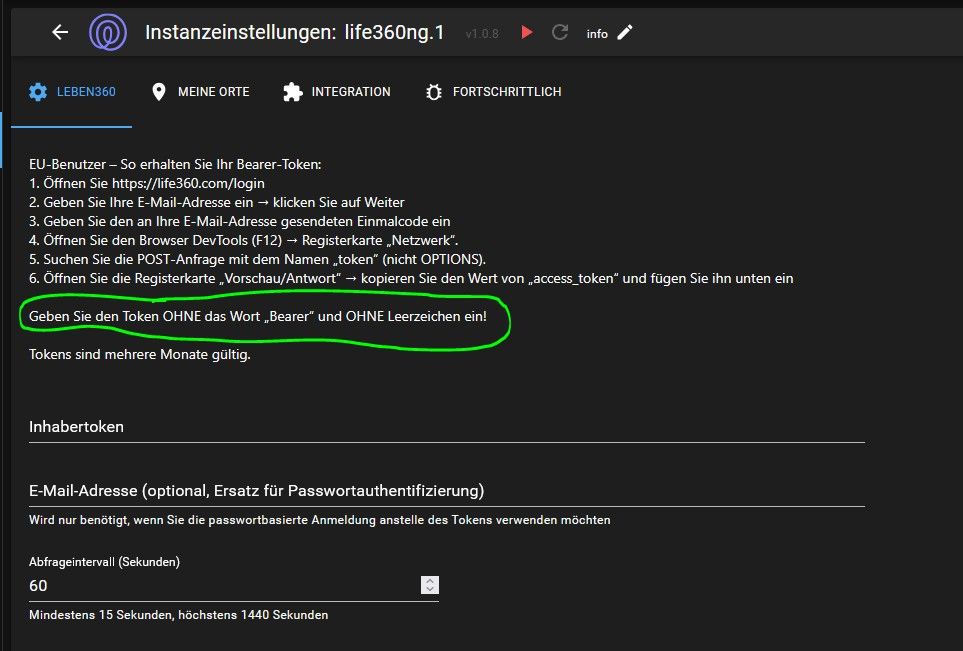Click the puzzle piece icon on INTEGRATION
This screenshot has height=651, width=963.
click(x=292, y=92)
